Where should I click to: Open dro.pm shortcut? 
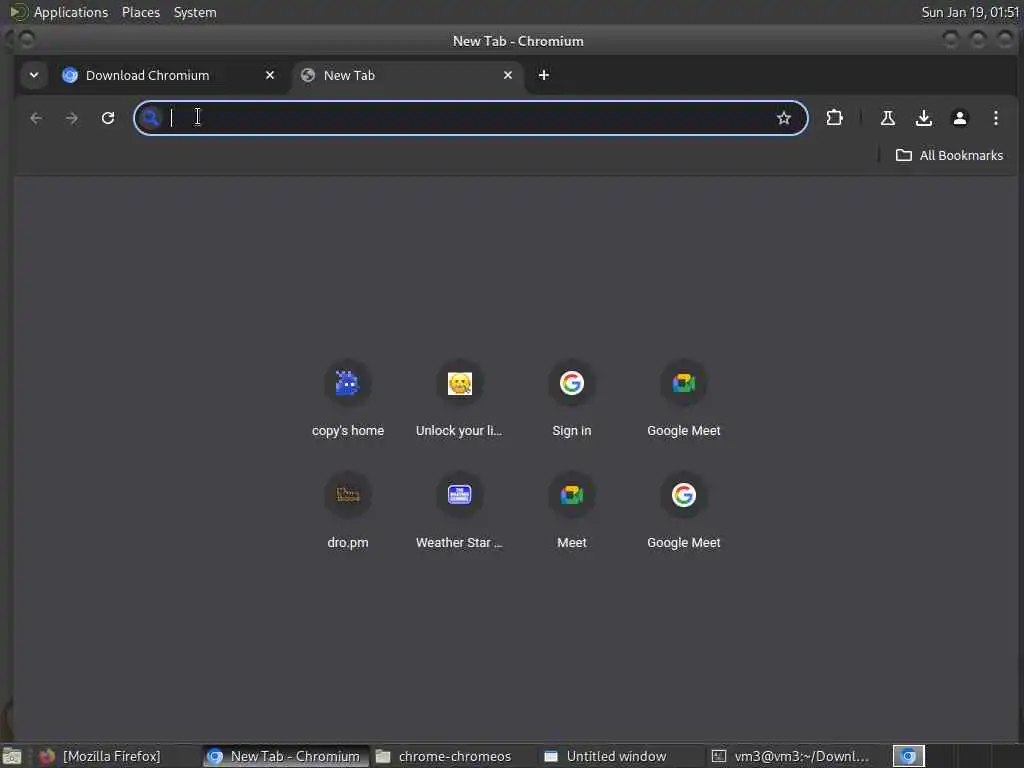pos(347,511)
